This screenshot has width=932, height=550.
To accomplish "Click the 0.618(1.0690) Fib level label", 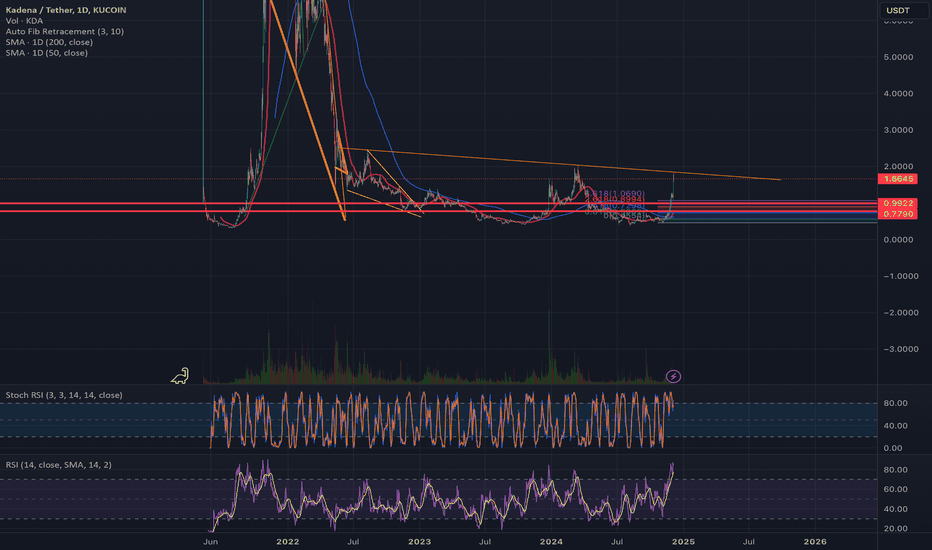I will point(615,194).
